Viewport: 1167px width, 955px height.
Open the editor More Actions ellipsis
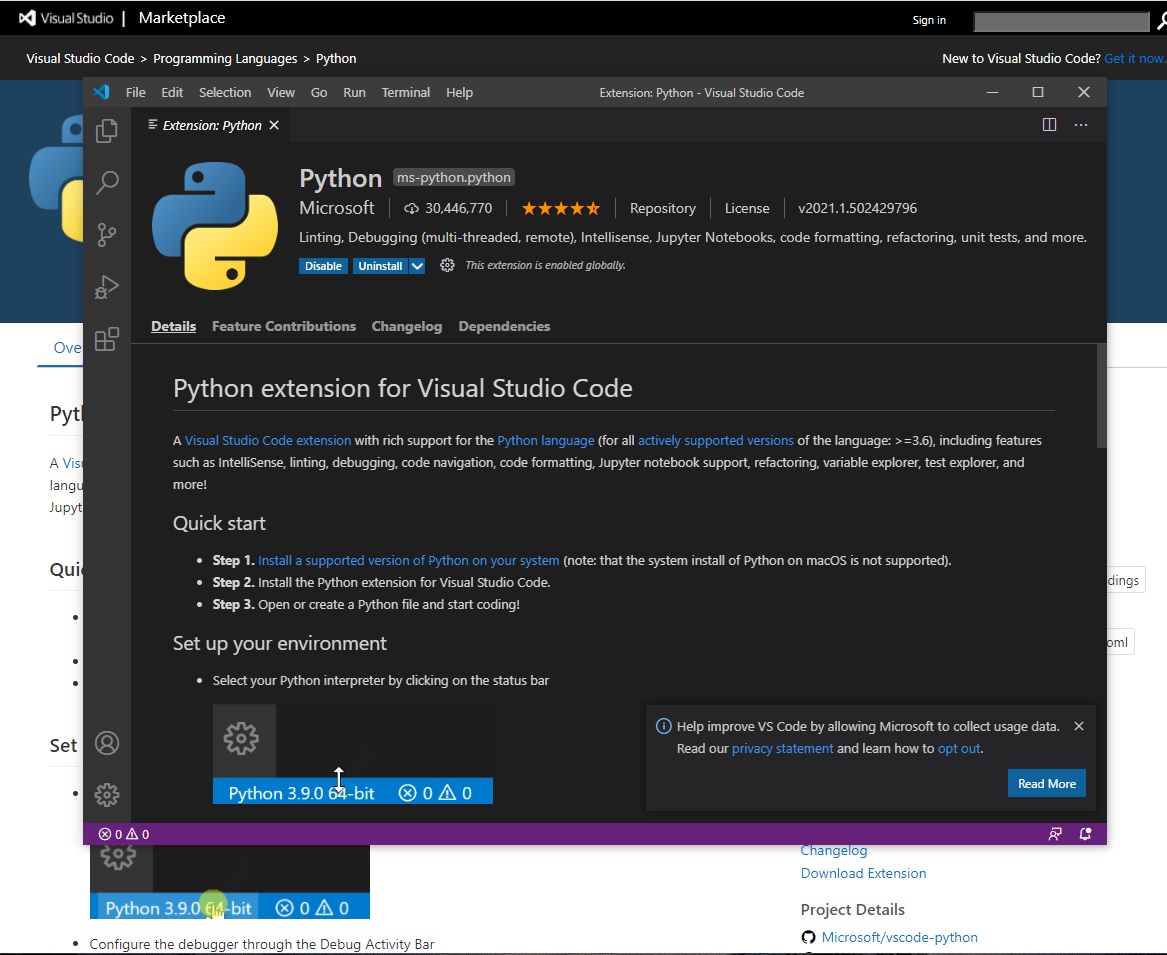pos(1081,125)
